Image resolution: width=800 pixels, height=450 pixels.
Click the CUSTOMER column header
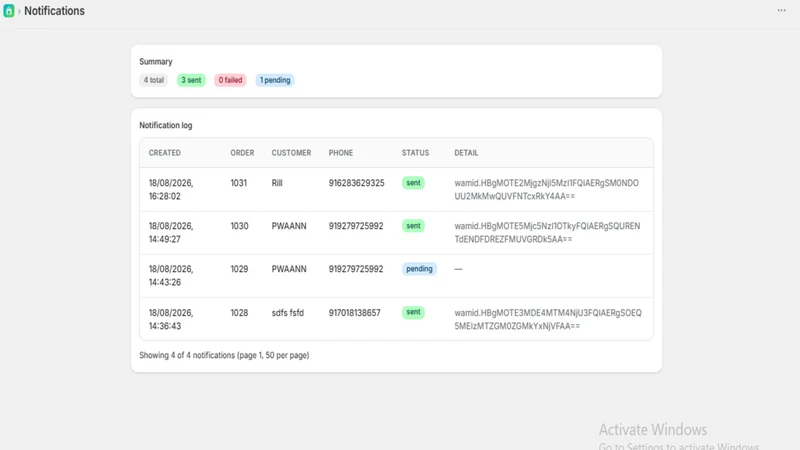click(291, 153)
